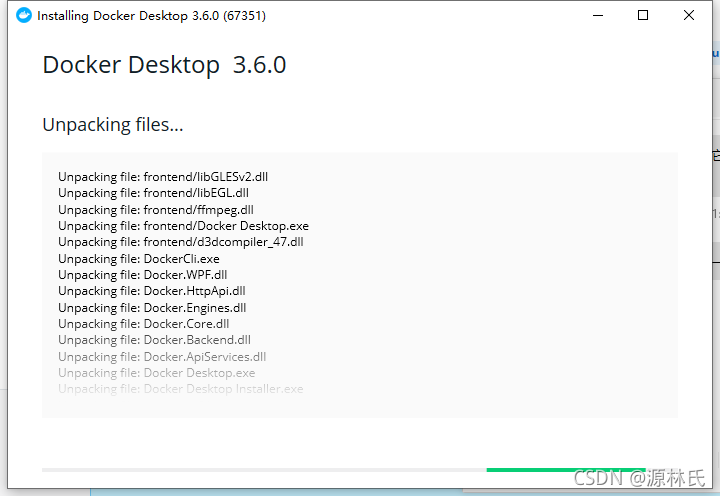720x496 pixels.
Task: Select the frontend/ffmpeg.dll log line
Action: point(156,209)
